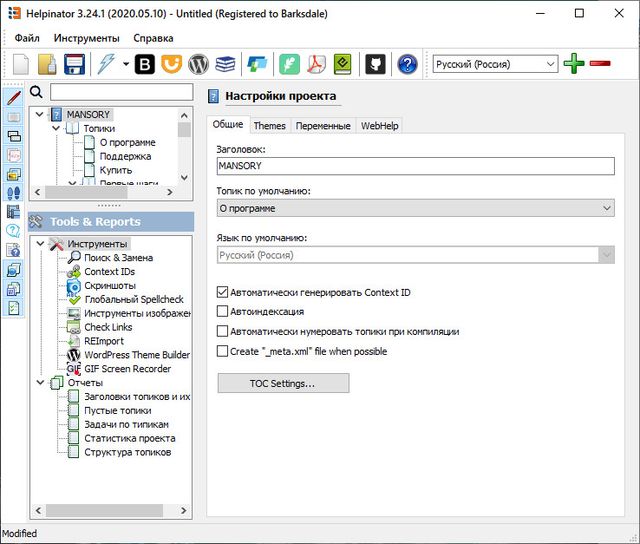This screenshot has width=640, height=544.
Task: Collapse the Инструменты tree node
Action: (x=40, y=244)
